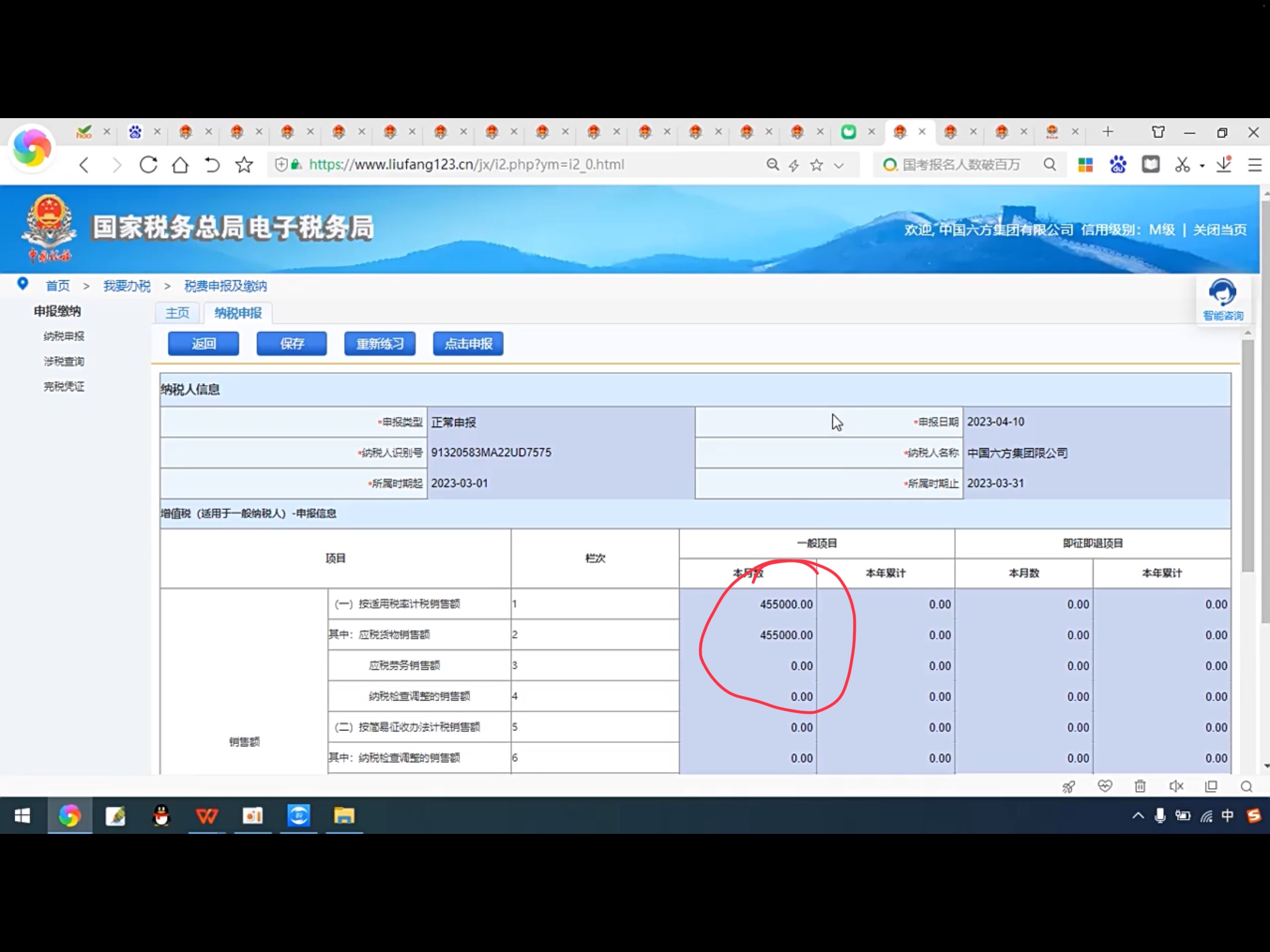Screen dimensions: 1270x952
Task: Click the 我要办税 breadcrumb link
Action: pyautogui.click(x=127, y=286)
